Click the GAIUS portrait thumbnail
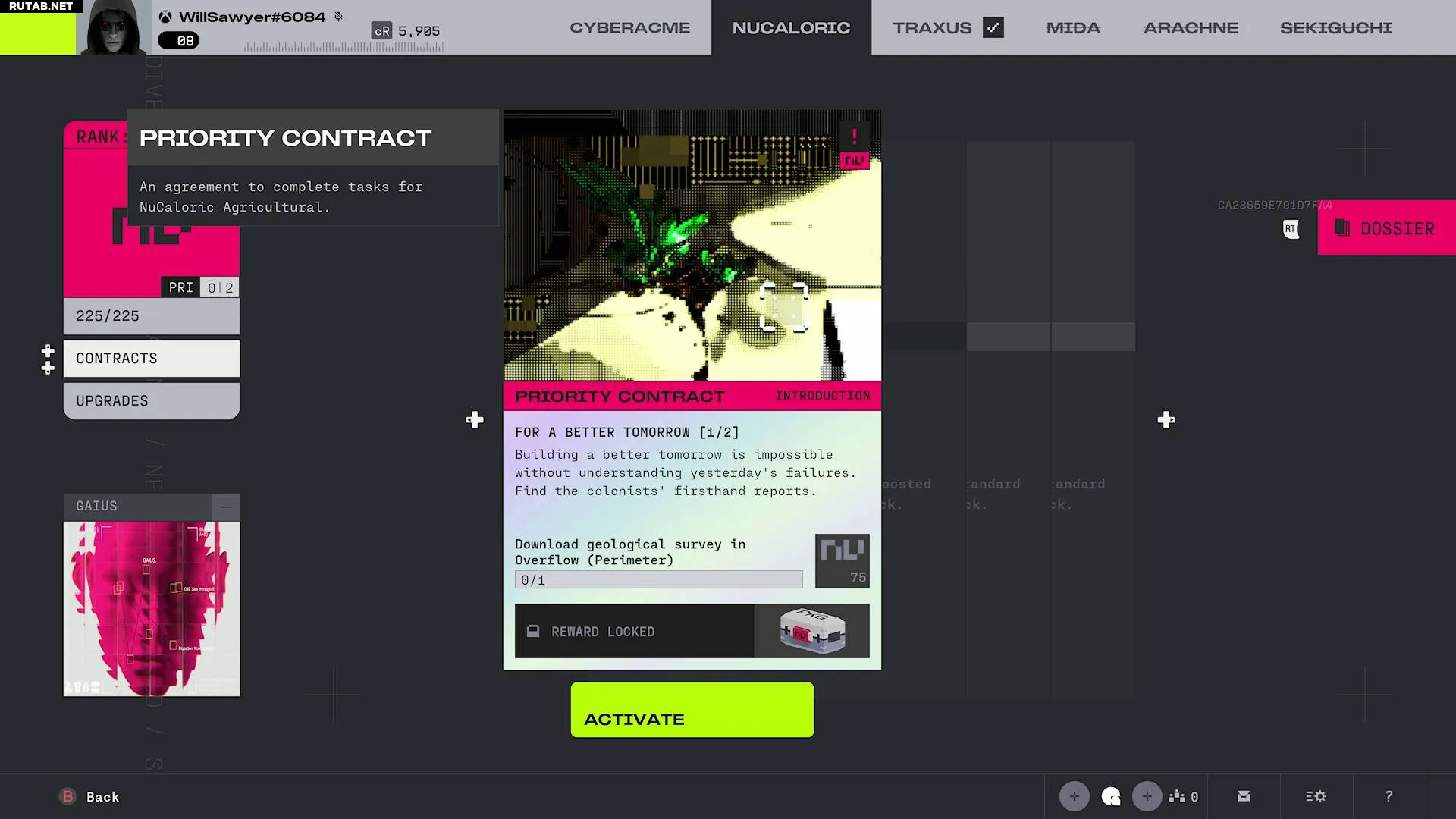Viewport: 1456px width, 819px height. click(x=152, y=608)
